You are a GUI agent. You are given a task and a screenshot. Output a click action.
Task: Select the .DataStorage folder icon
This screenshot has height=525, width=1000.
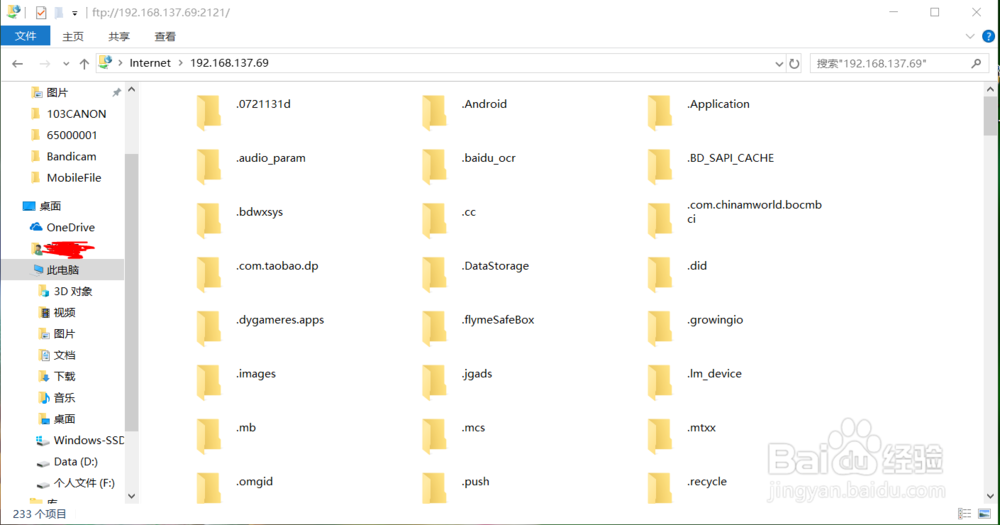(434, 274)
